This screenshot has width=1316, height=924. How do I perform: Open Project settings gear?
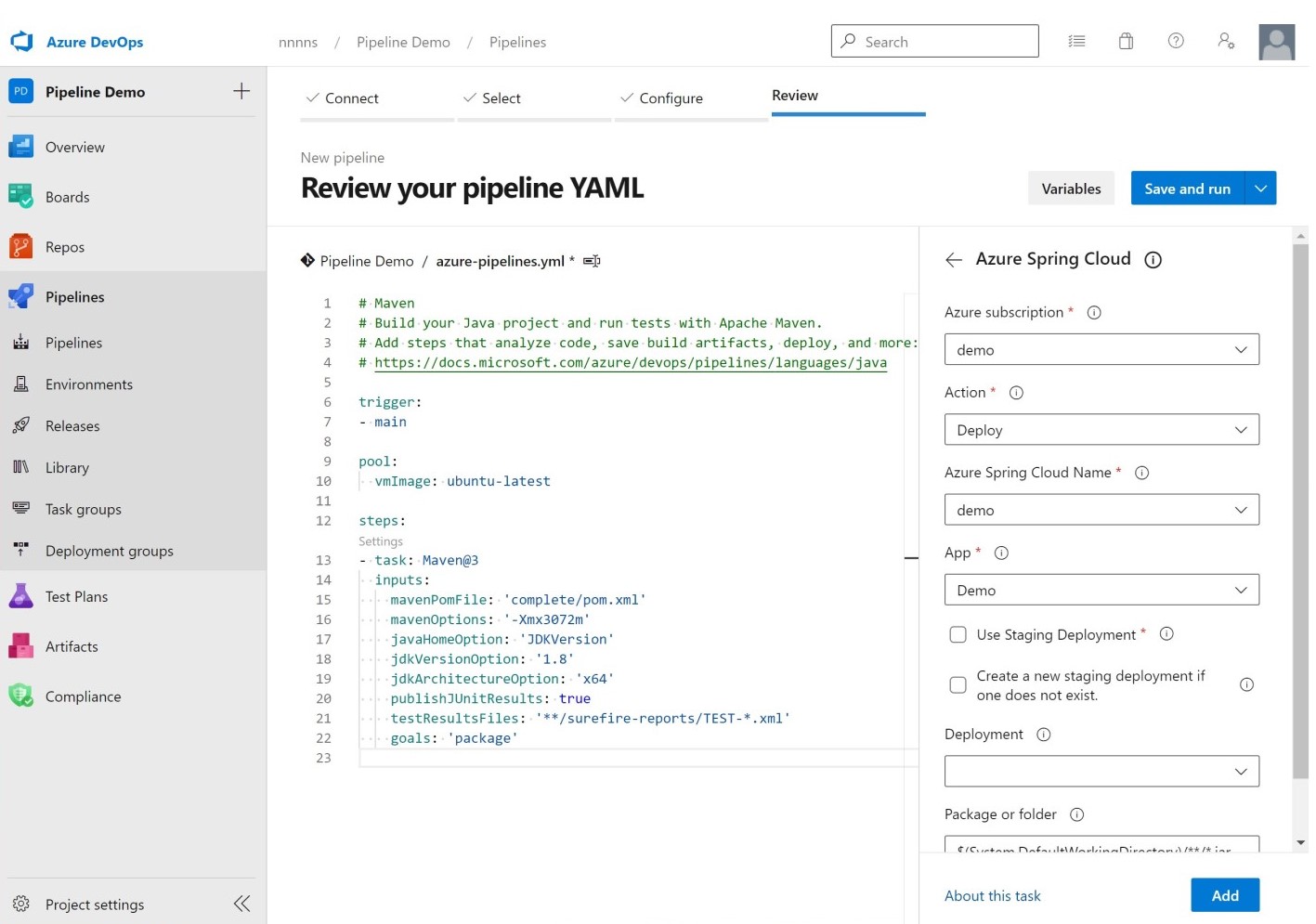tap(20, 904)
